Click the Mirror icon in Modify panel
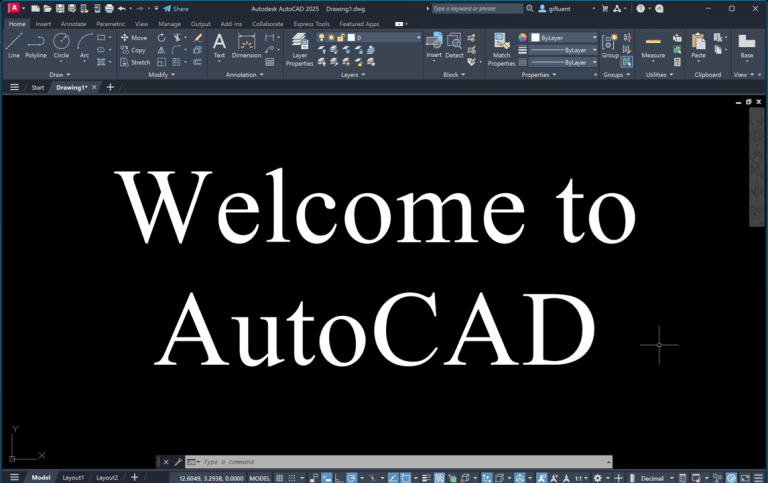Image resolution: width=768 pixels, height=483 pixels. pos(161,50)
